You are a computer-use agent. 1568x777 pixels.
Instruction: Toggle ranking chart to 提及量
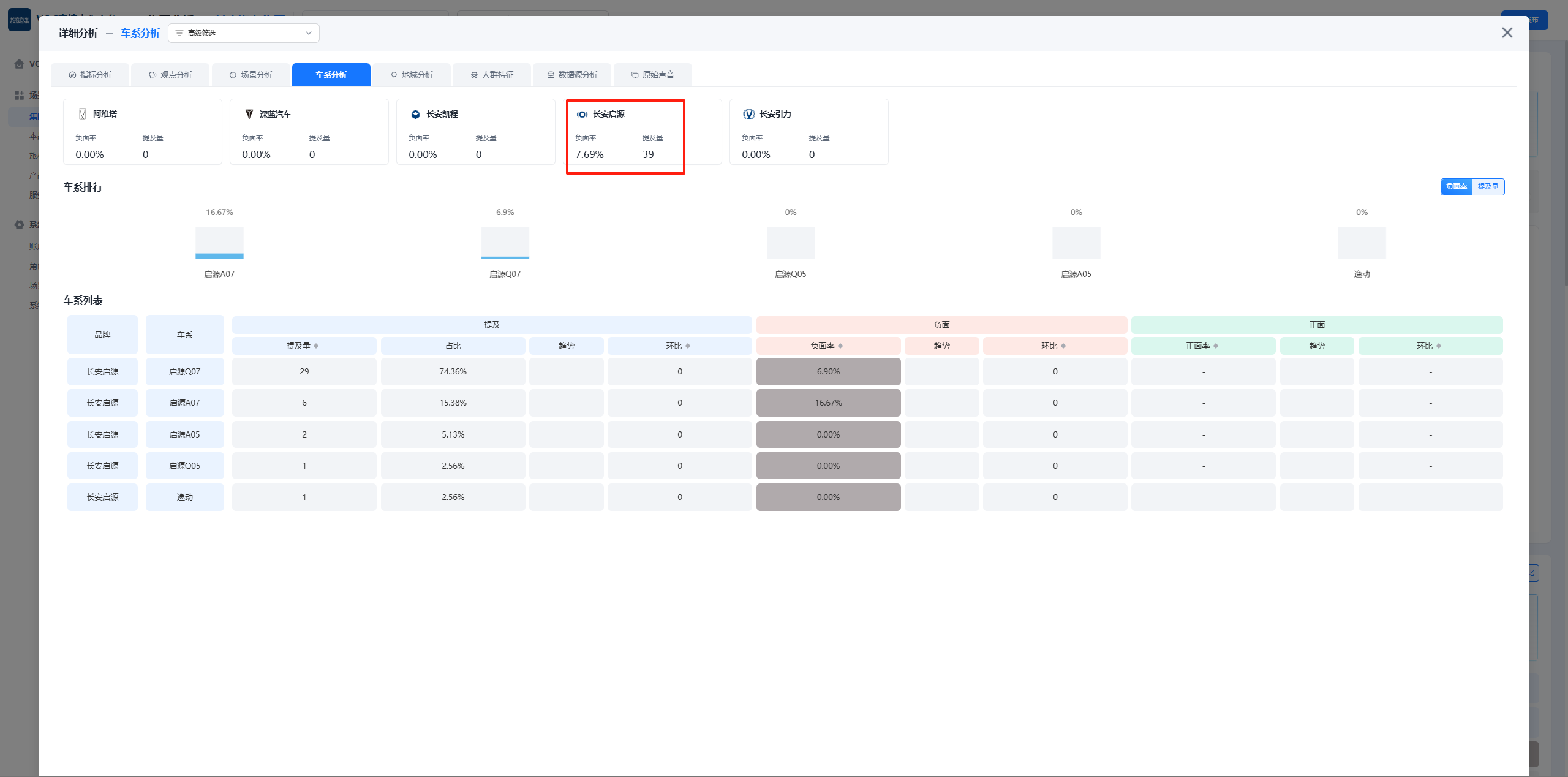tap(1488, 186)
